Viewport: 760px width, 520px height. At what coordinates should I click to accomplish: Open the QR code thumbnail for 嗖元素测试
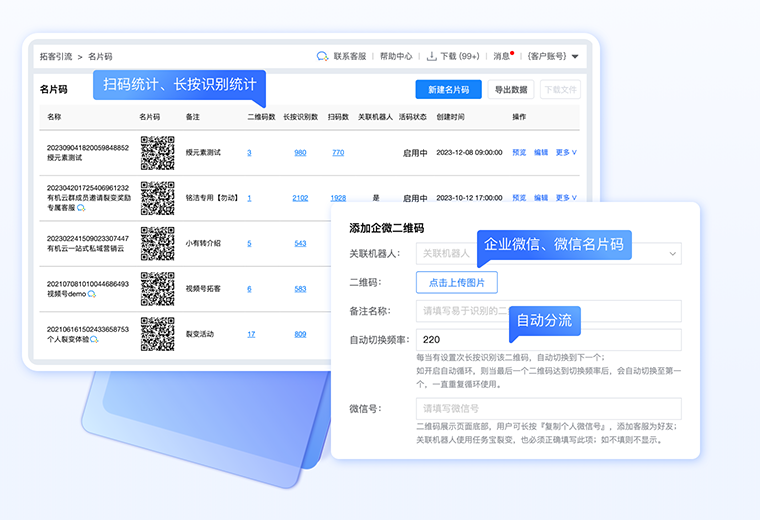tap(158, 152)
